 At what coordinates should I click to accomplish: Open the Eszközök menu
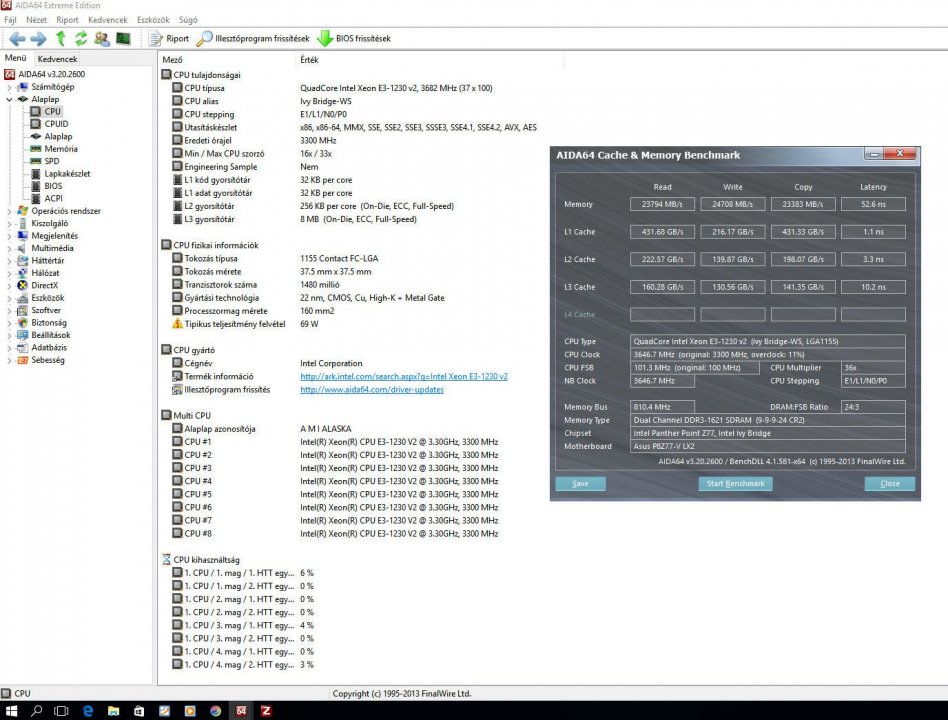[153, 20]
